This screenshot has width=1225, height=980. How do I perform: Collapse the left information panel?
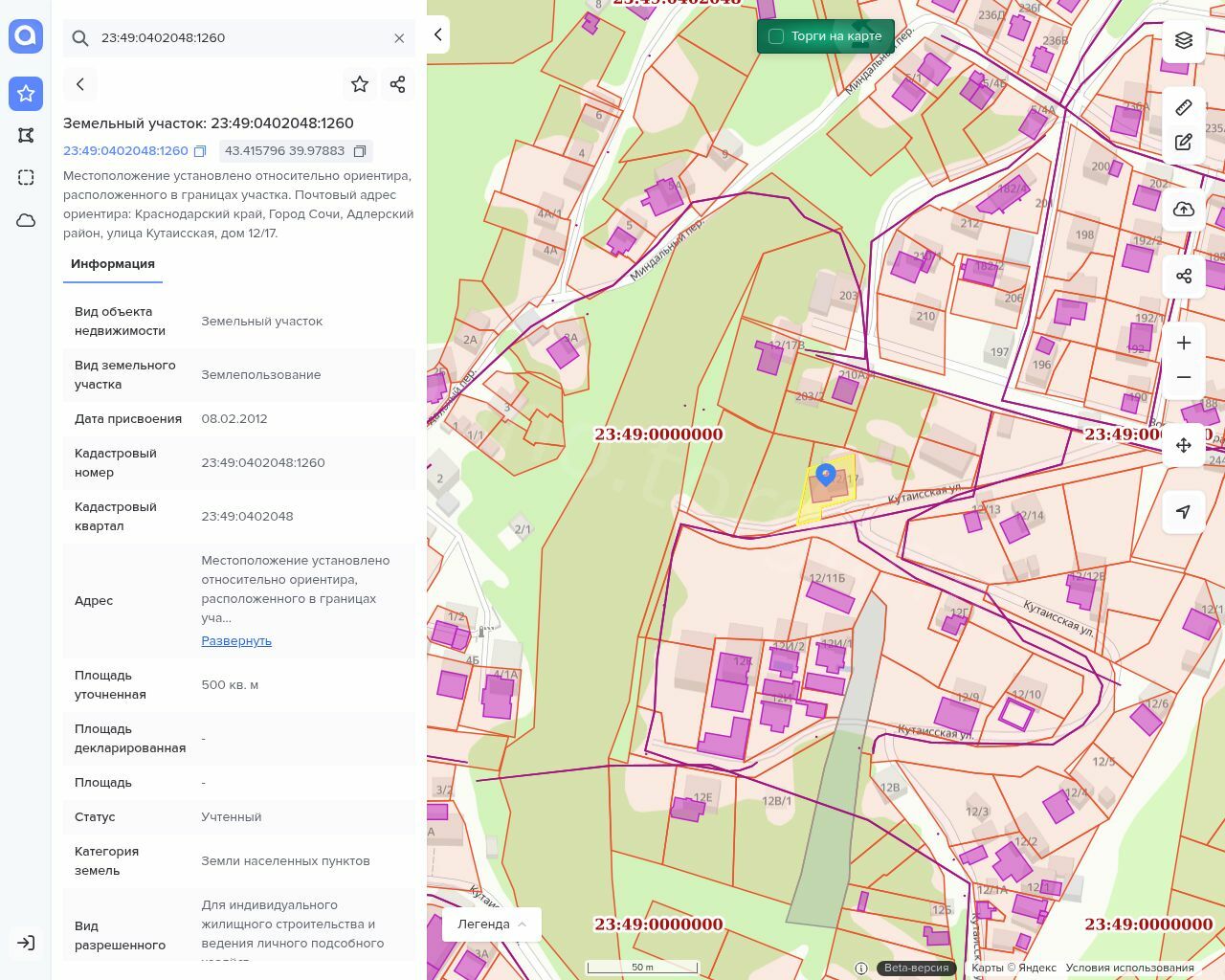click(438, 35)
